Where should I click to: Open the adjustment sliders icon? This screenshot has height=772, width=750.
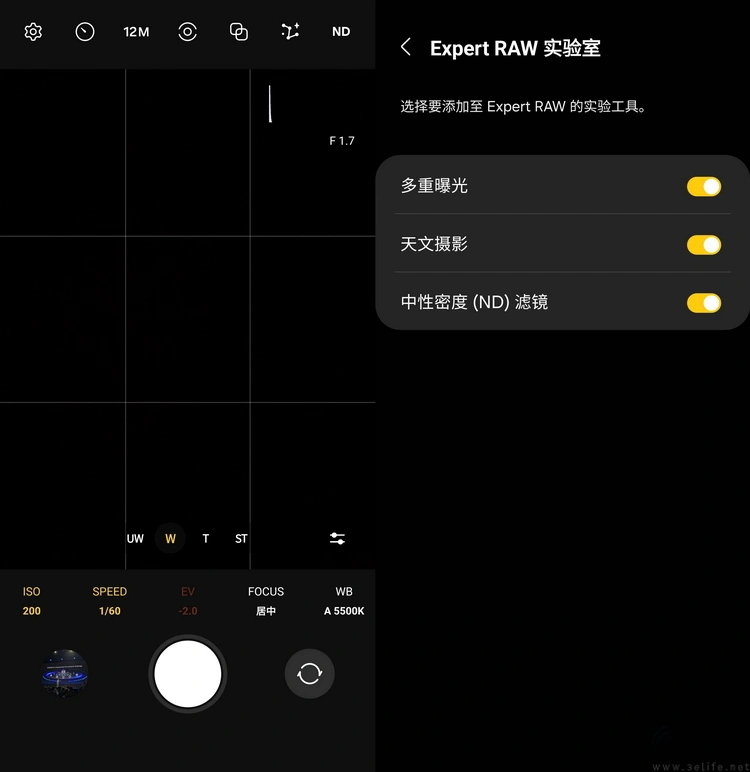[338, 538]
